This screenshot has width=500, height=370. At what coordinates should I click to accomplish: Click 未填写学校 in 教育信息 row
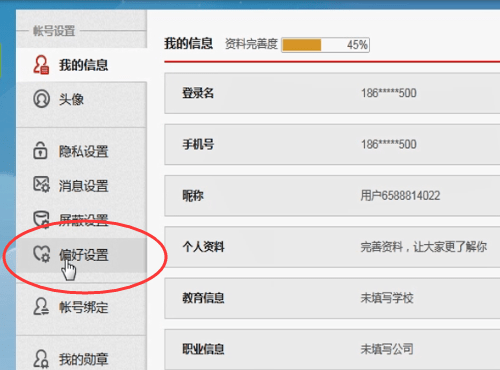(x=387, y=298)
